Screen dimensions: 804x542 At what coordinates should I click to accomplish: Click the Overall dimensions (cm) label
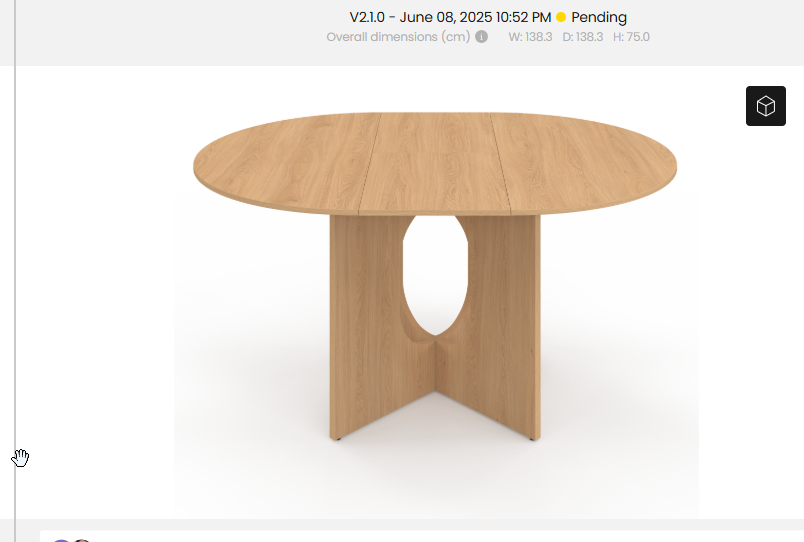pyautogui.click(x=398, y=37)
